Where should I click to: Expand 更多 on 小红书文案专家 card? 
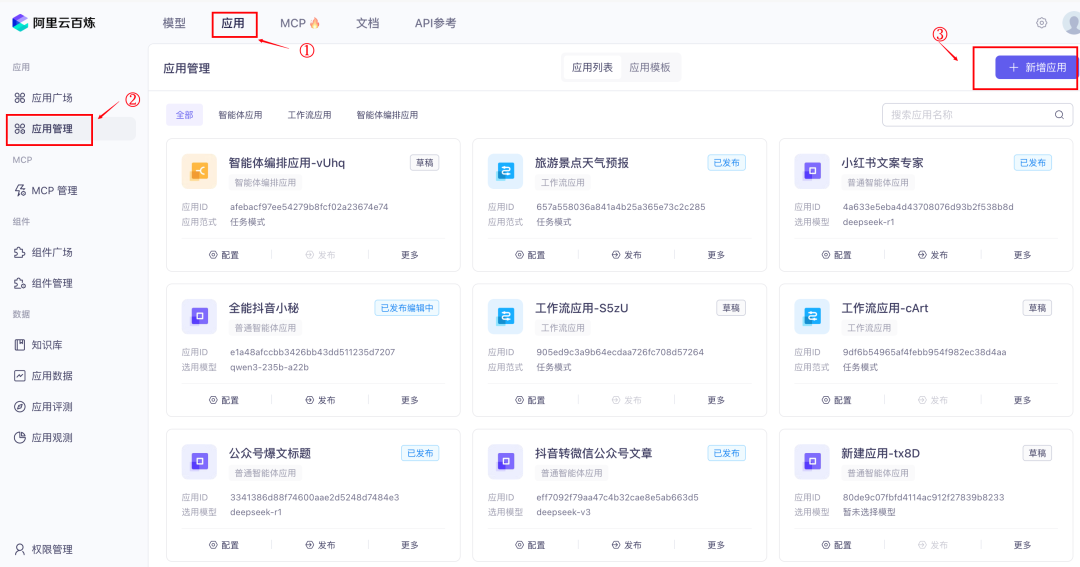[1022, 255]
